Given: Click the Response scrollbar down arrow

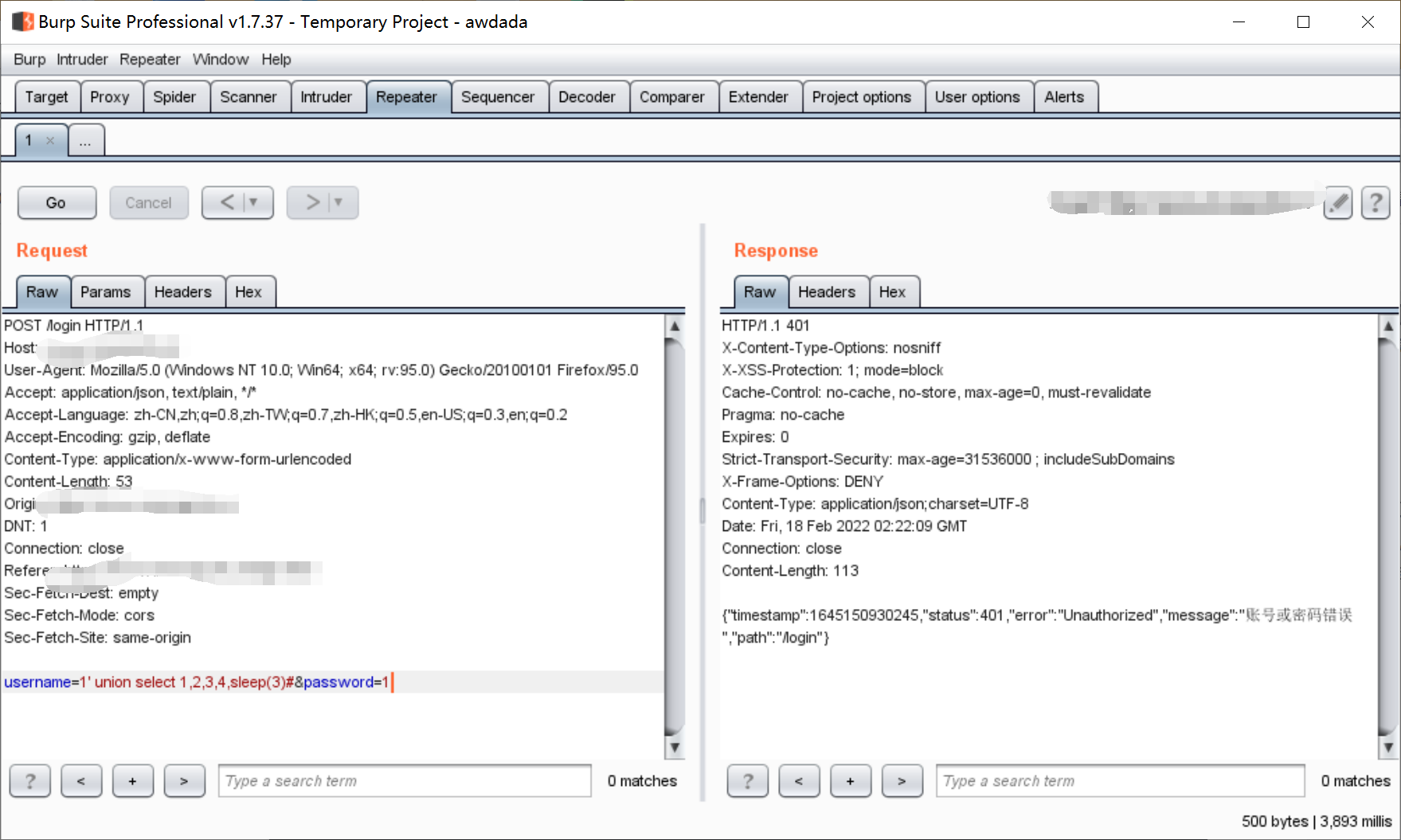Looking at the screenshot, I should tap(1390, 747).
